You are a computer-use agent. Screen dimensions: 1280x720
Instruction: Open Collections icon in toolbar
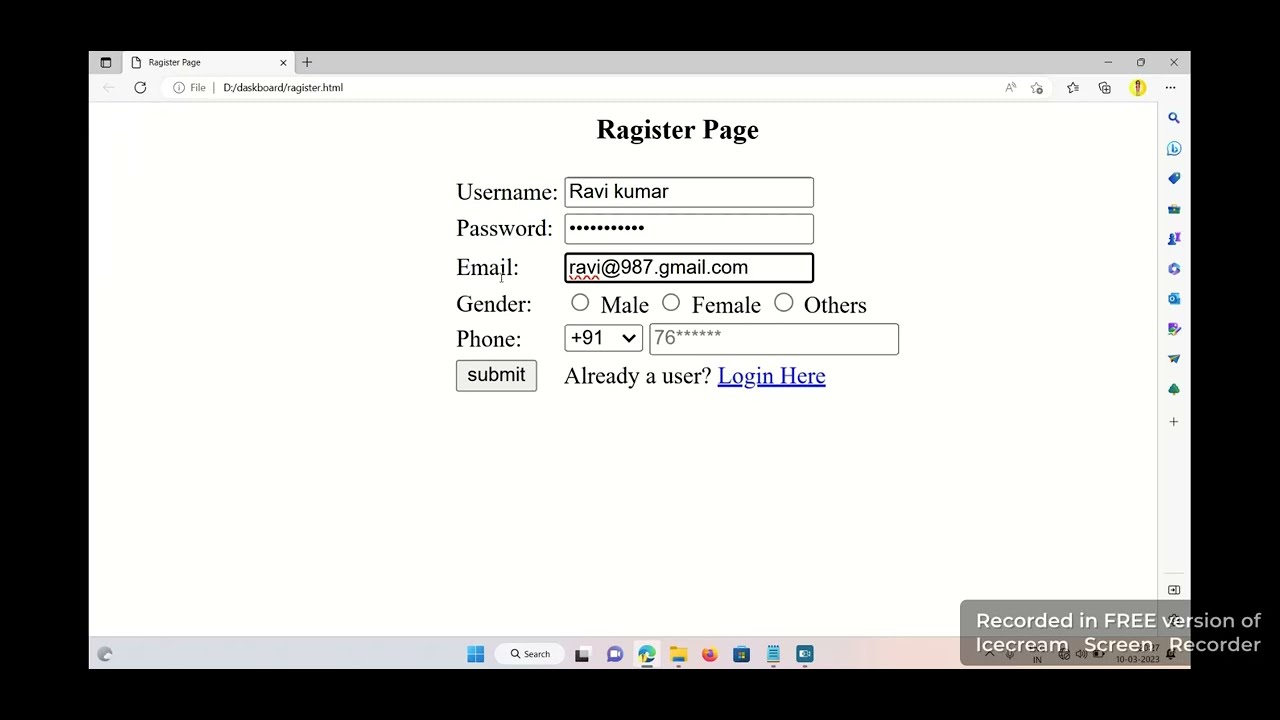(x=1105, y=88)
